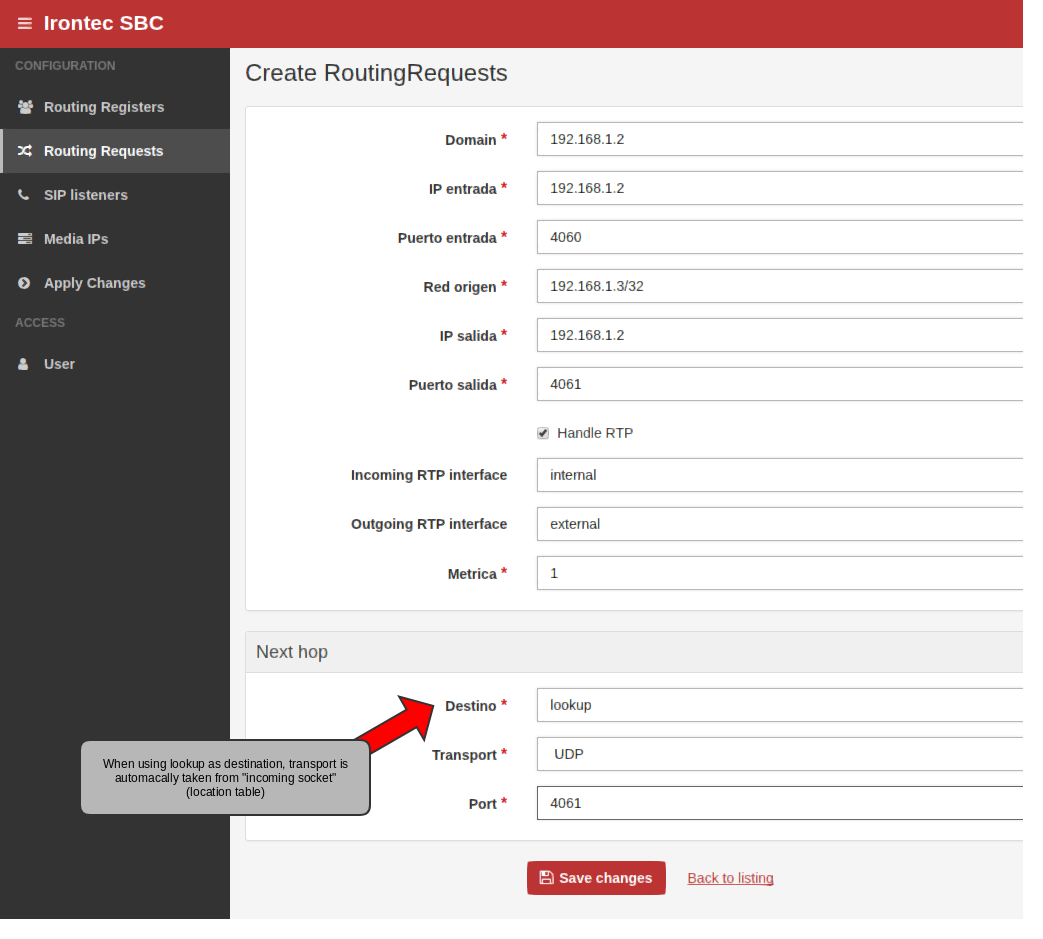Click the SIP listeners phone icon
This screenshot has height=939, width=1043.
click(x=23, y=195)
